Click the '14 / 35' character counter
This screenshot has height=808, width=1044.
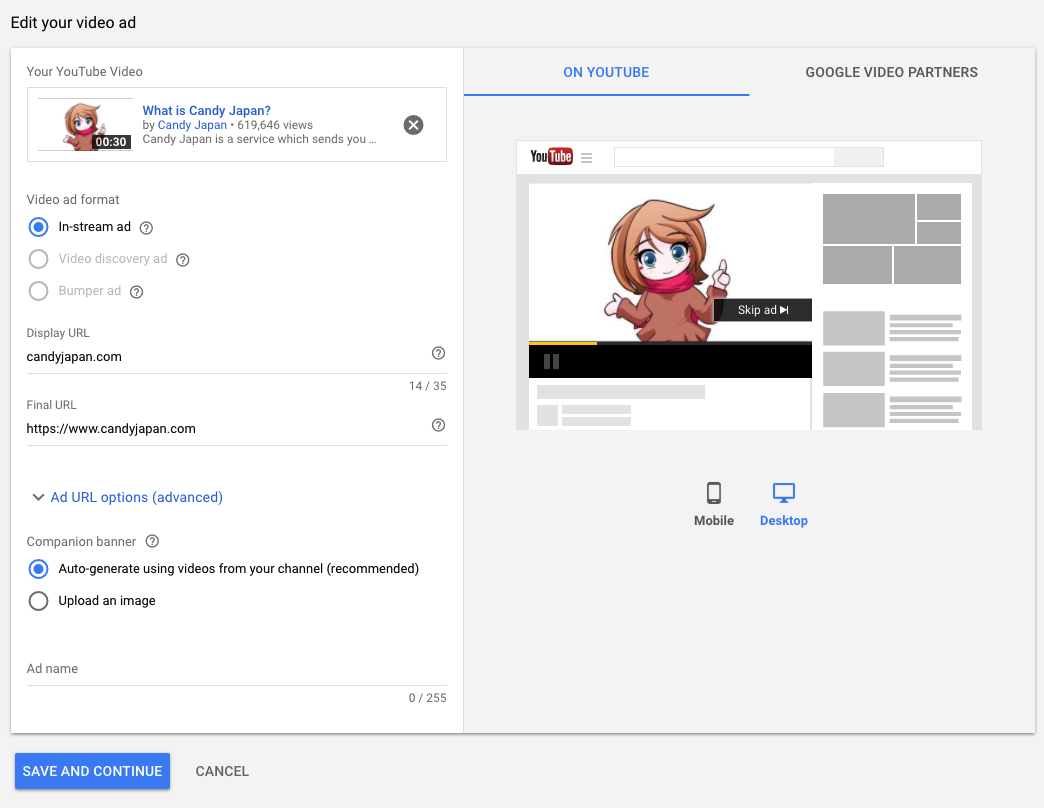pos(427,386)
